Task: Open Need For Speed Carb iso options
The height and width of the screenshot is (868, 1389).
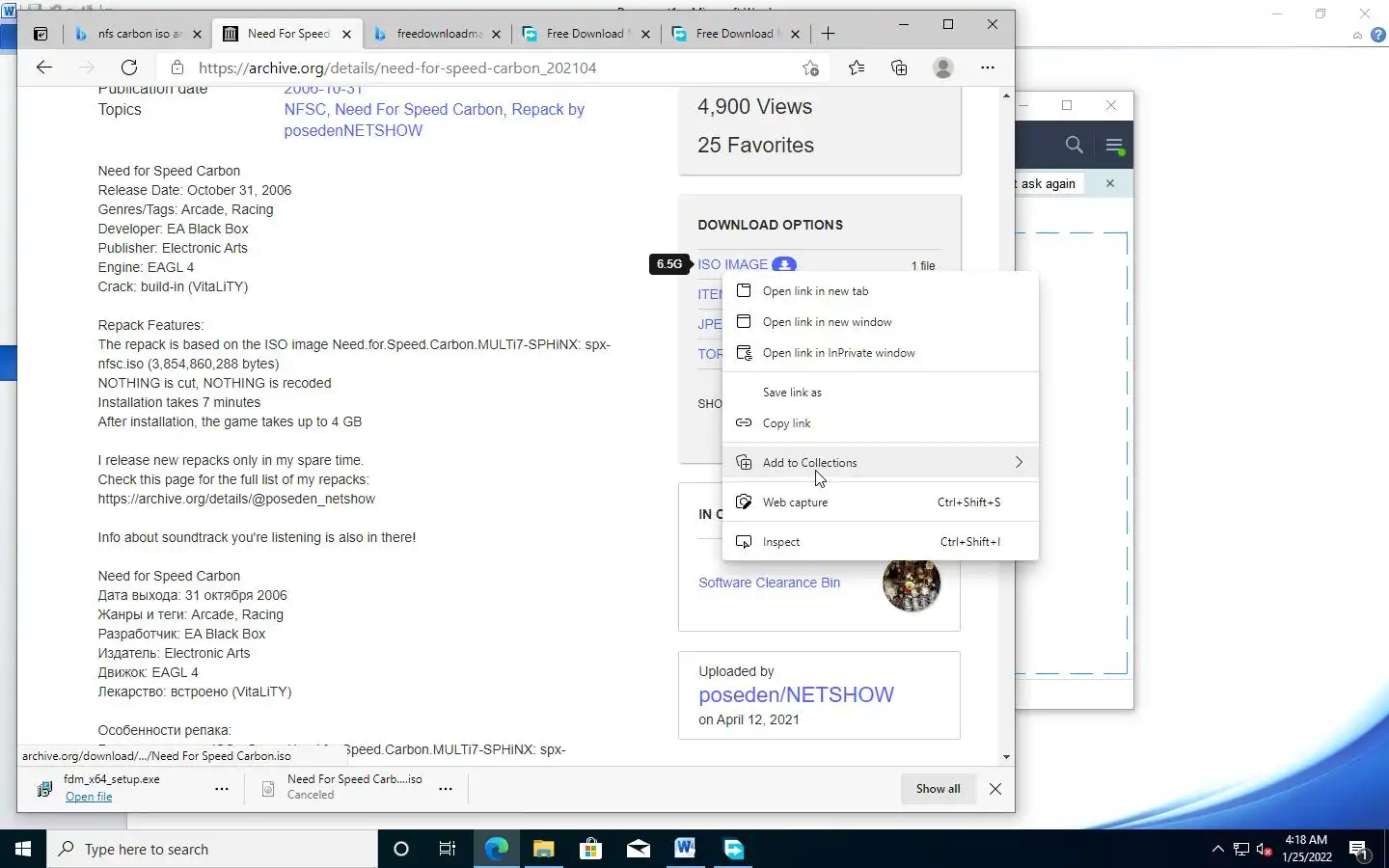Action: click(446, 789)
